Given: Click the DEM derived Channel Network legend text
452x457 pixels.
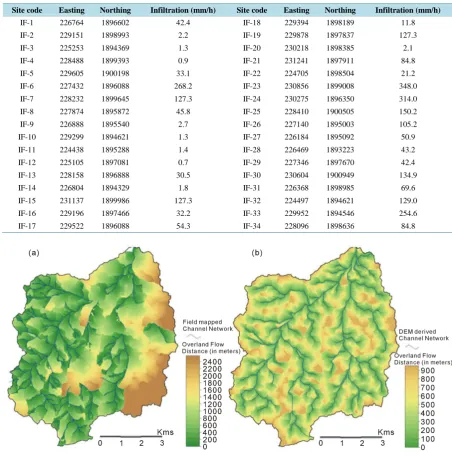Looking at the screenshot, I should click(424, 335).
